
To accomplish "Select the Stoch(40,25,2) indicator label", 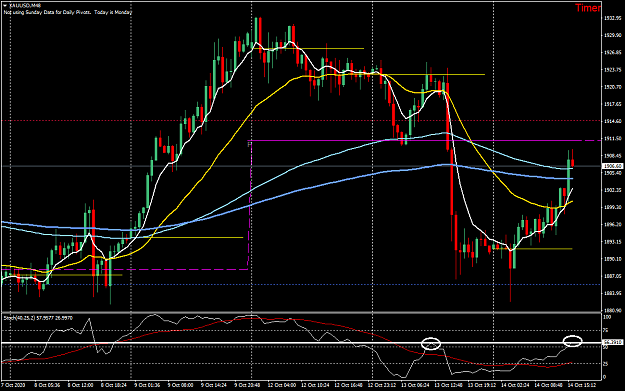I will point(38,318).
